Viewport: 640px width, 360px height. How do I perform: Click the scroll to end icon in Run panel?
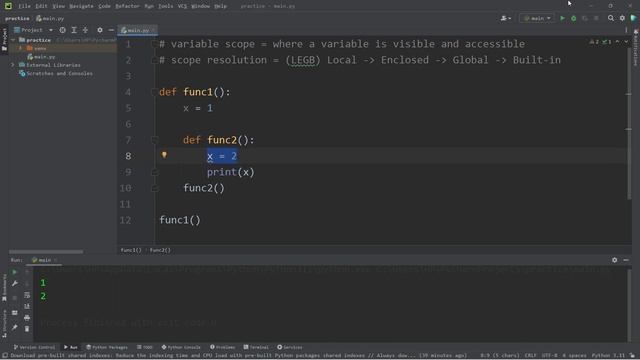27,306
